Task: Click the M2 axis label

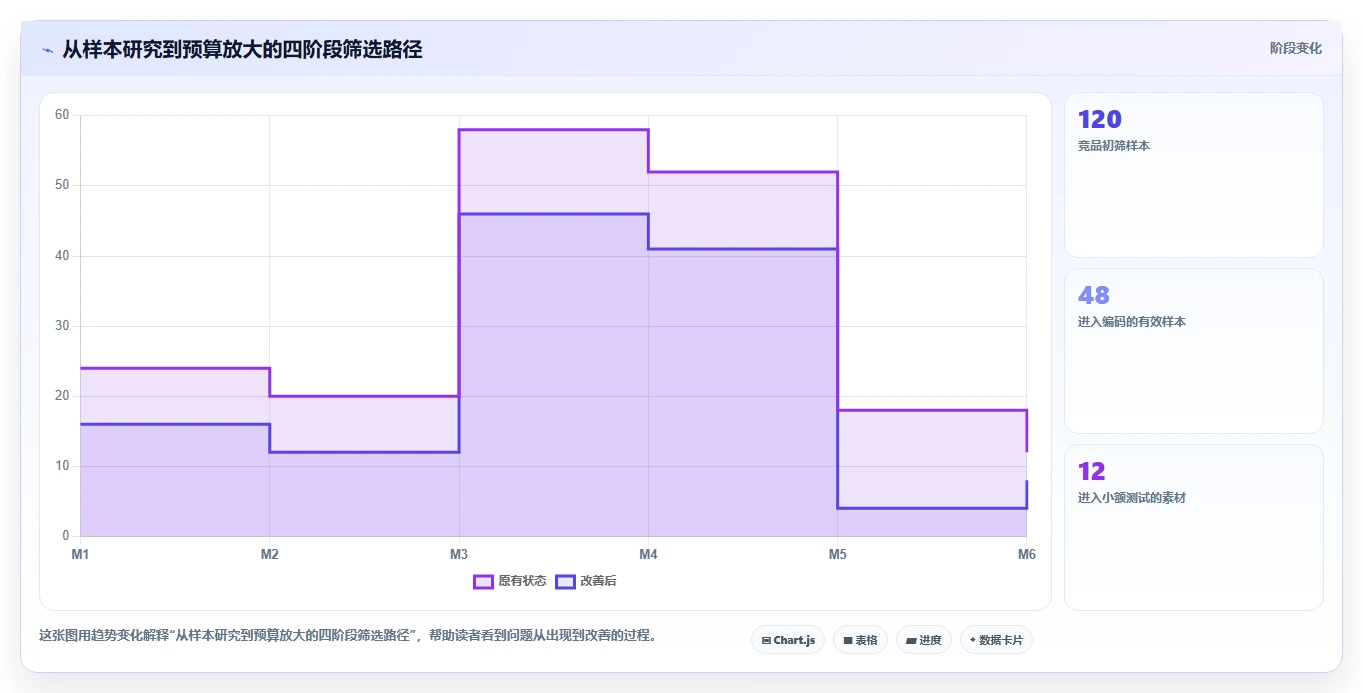Action: pyautogui.click(x=269, y=554)
